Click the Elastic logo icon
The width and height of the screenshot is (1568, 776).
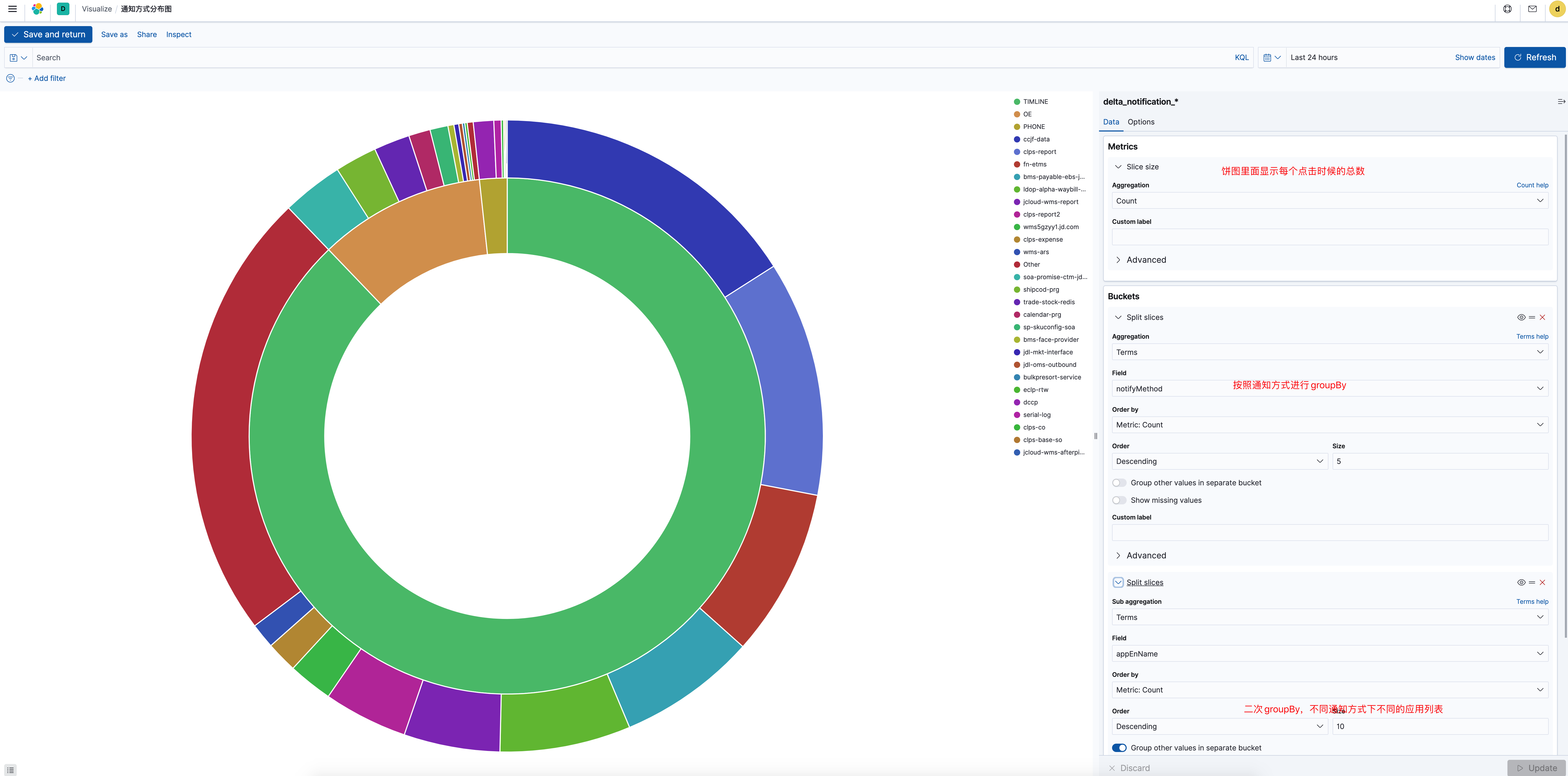38,9
